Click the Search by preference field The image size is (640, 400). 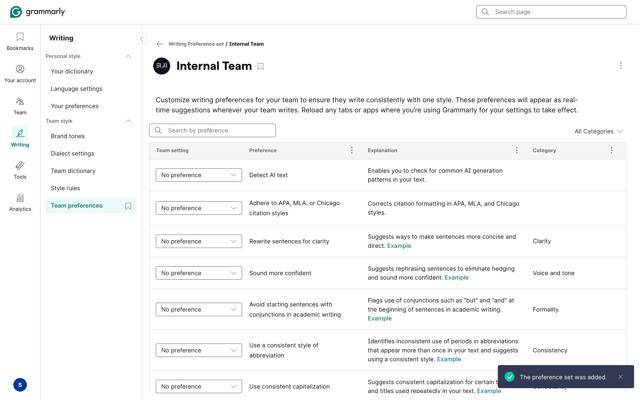[212, 131]
